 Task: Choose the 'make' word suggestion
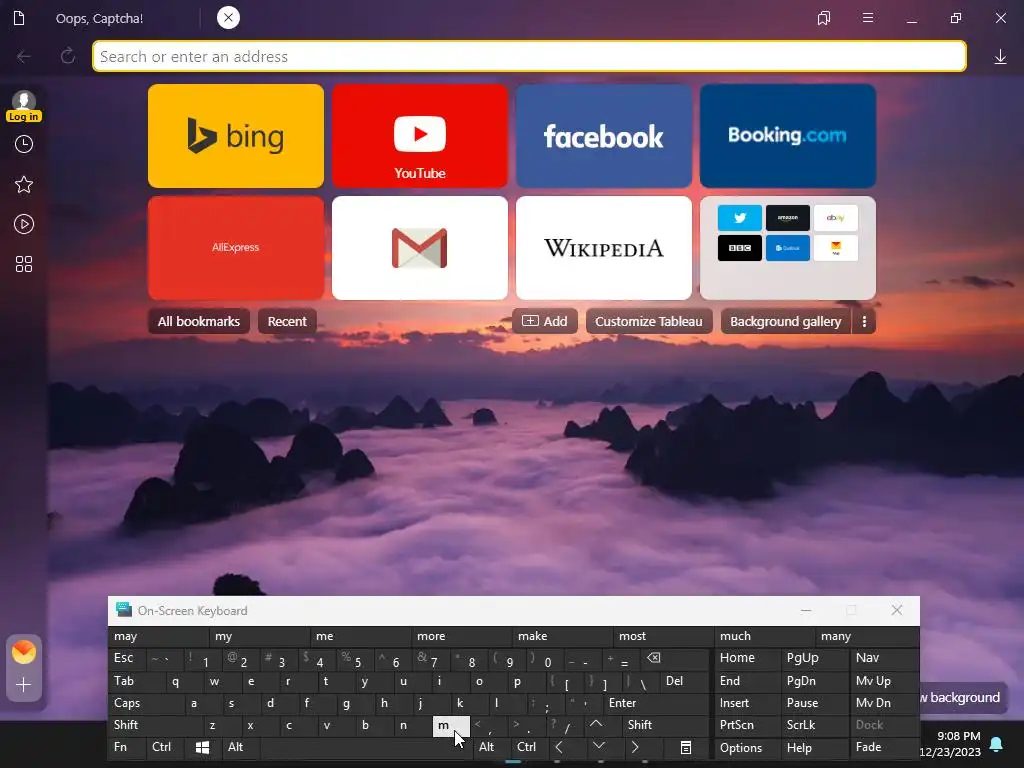point(562,636)
